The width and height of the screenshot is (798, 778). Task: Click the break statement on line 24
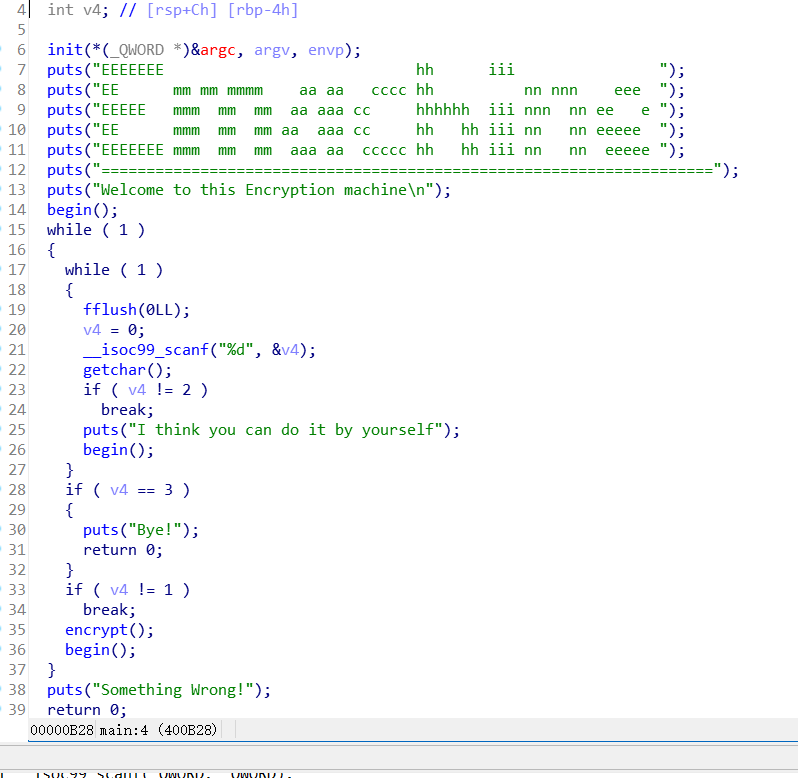(127, 410)
